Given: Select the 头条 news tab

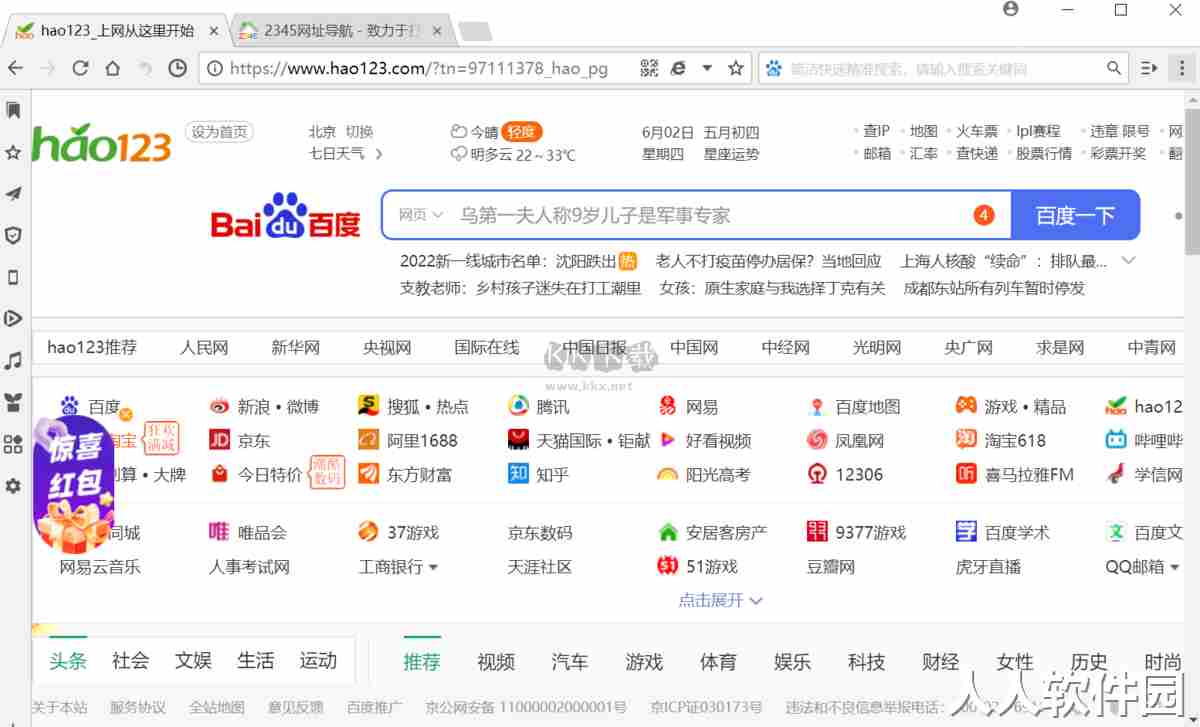Looking at the screenshot, I should (68, 660).
